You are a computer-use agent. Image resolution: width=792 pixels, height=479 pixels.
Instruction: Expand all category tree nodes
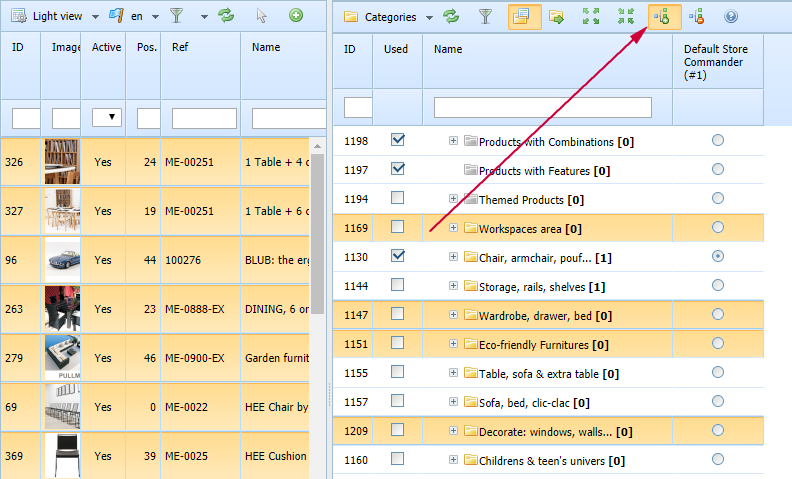tap(592, 16)
